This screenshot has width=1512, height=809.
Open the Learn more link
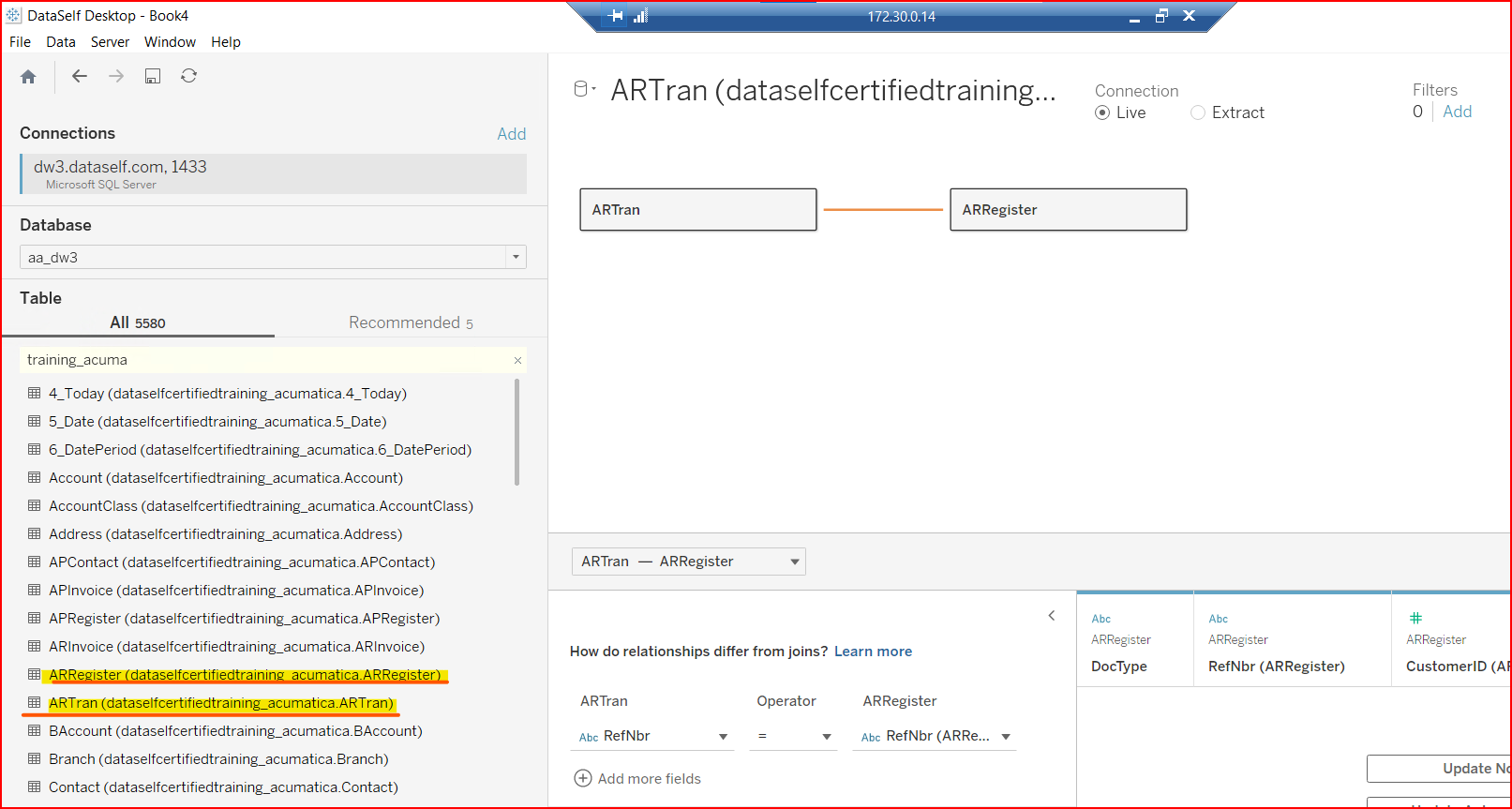click(x=873, y=652)
